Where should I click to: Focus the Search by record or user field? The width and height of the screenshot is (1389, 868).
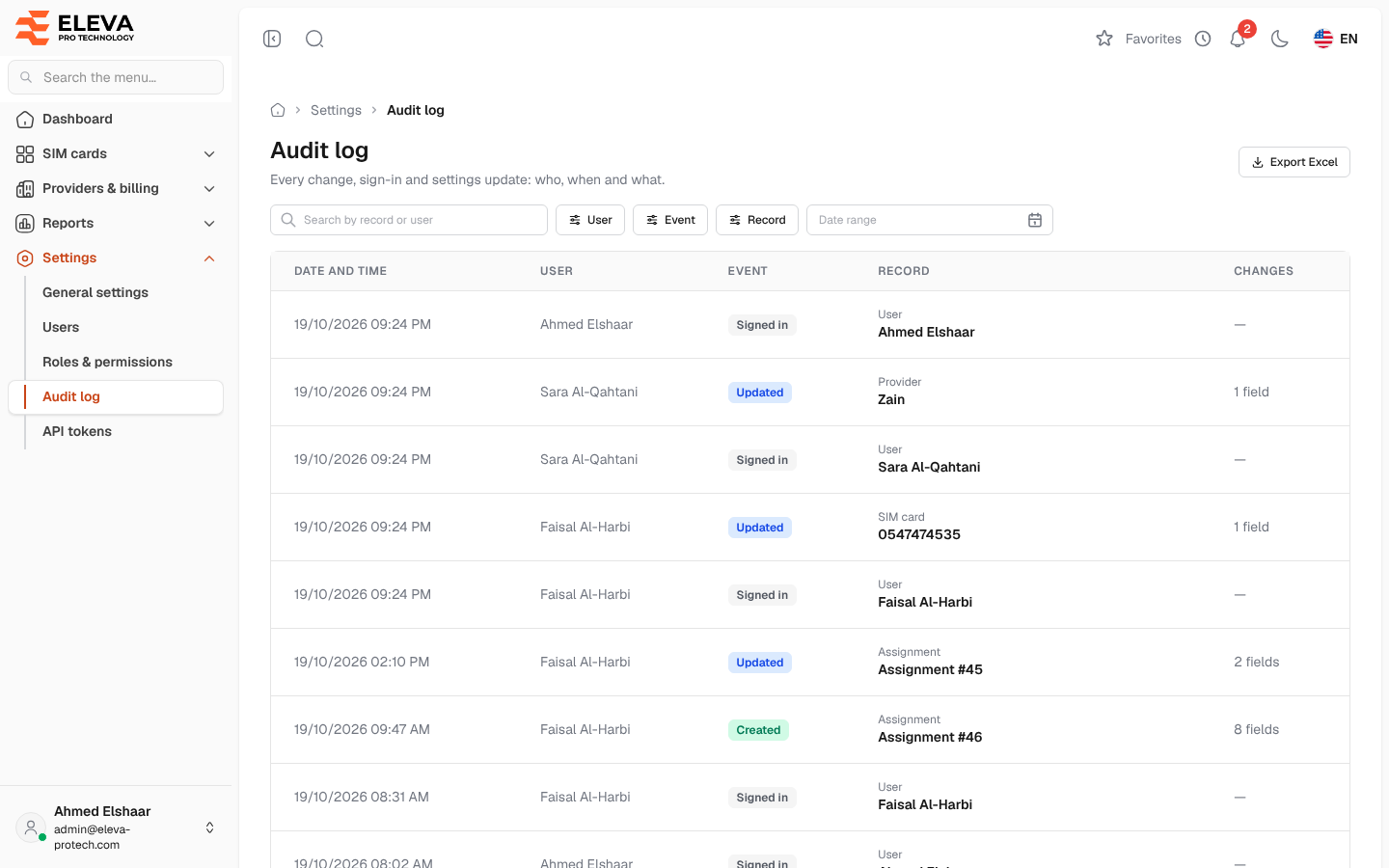409,220
